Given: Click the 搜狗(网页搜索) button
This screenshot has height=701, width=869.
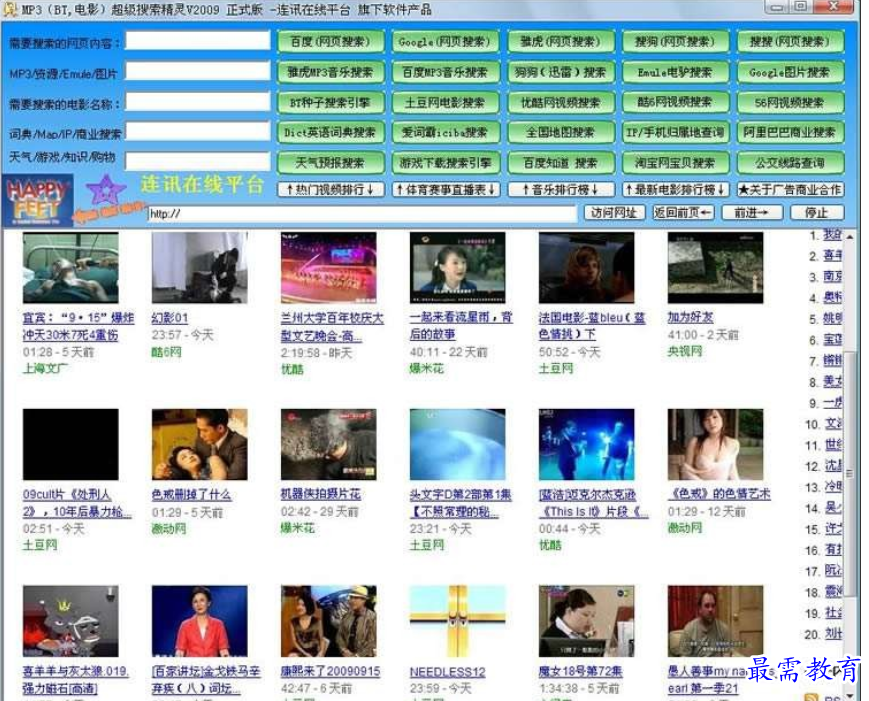Looking at the screenshot, I should pos(675,42).
